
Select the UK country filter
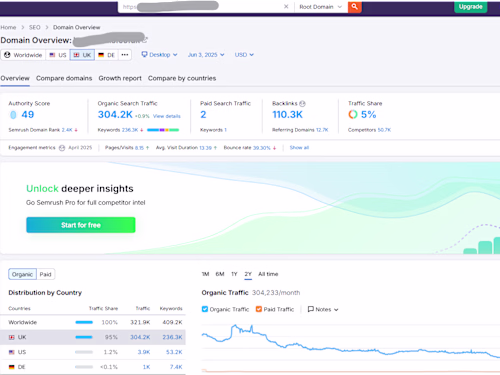(82, 55)
